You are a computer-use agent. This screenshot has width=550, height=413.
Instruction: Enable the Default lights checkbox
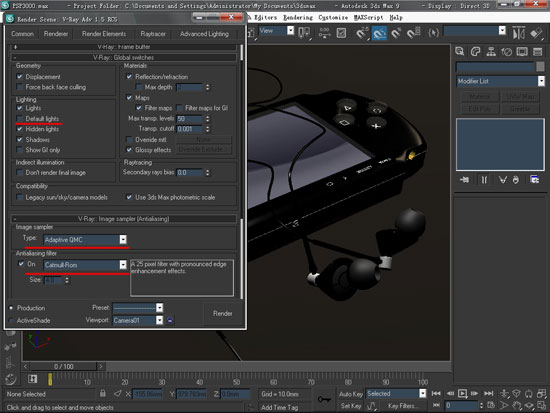click(x=20, y=118)
